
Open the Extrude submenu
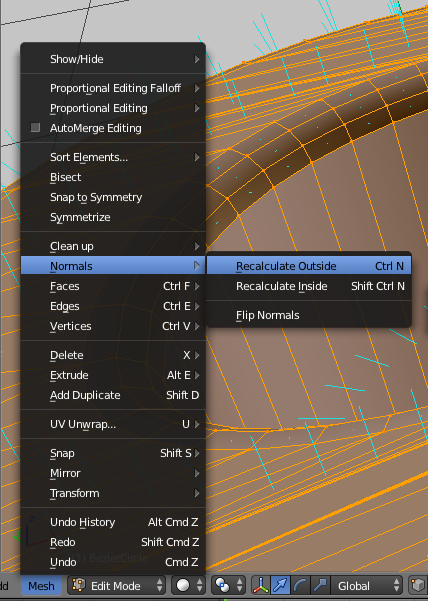113,375
